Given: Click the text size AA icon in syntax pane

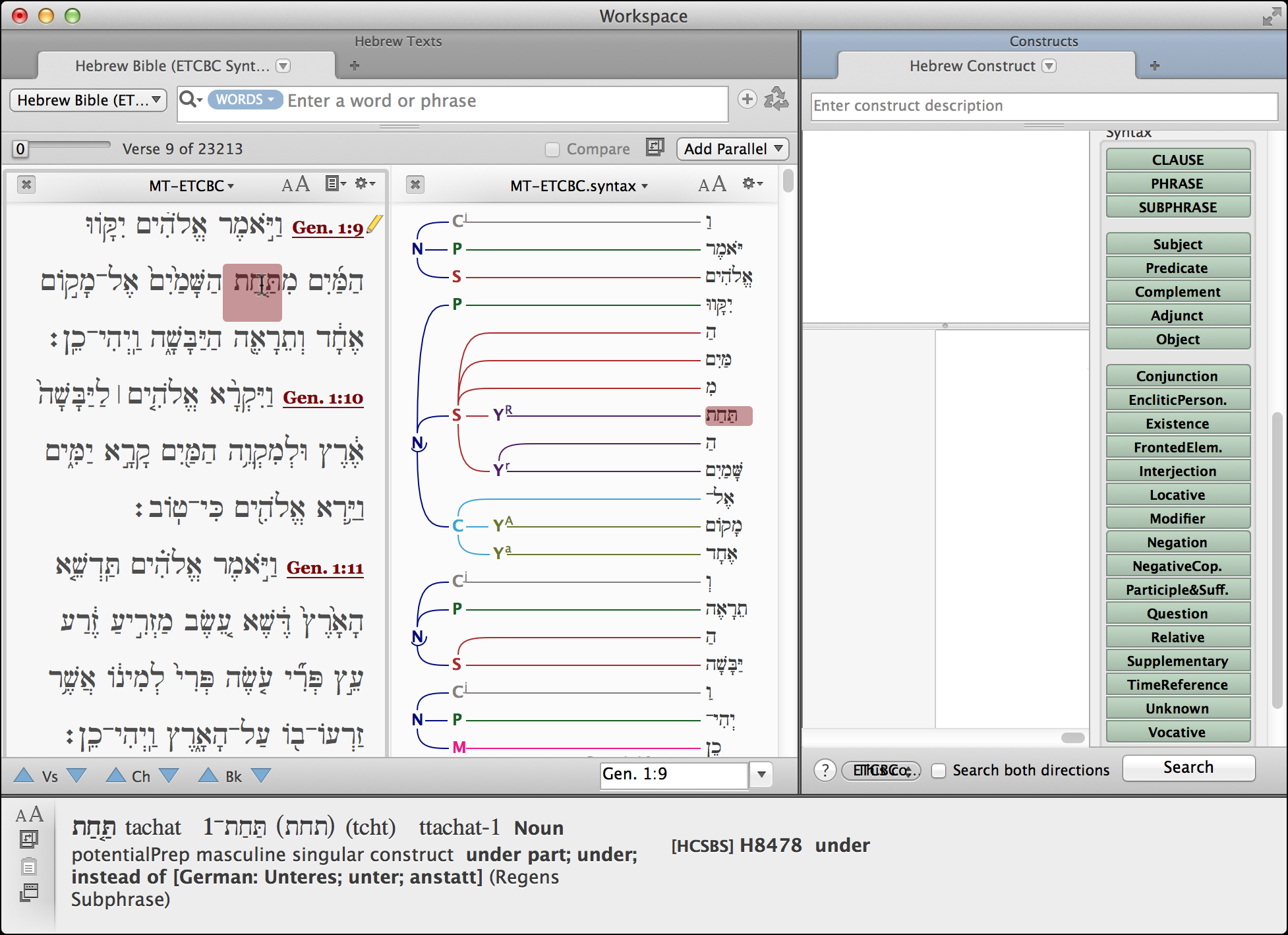Looking at the screenshot, I should point(712,184).
